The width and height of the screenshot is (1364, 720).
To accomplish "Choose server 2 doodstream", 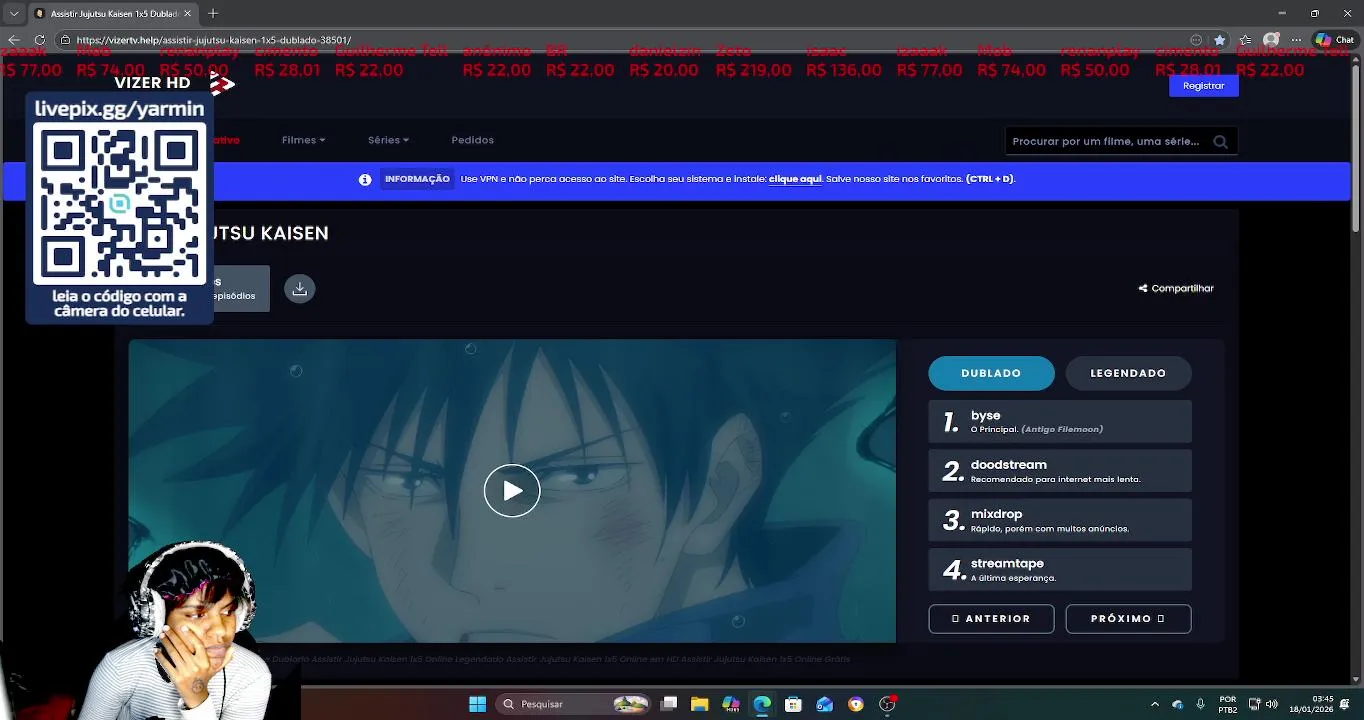I will [x=1060, y=471].
